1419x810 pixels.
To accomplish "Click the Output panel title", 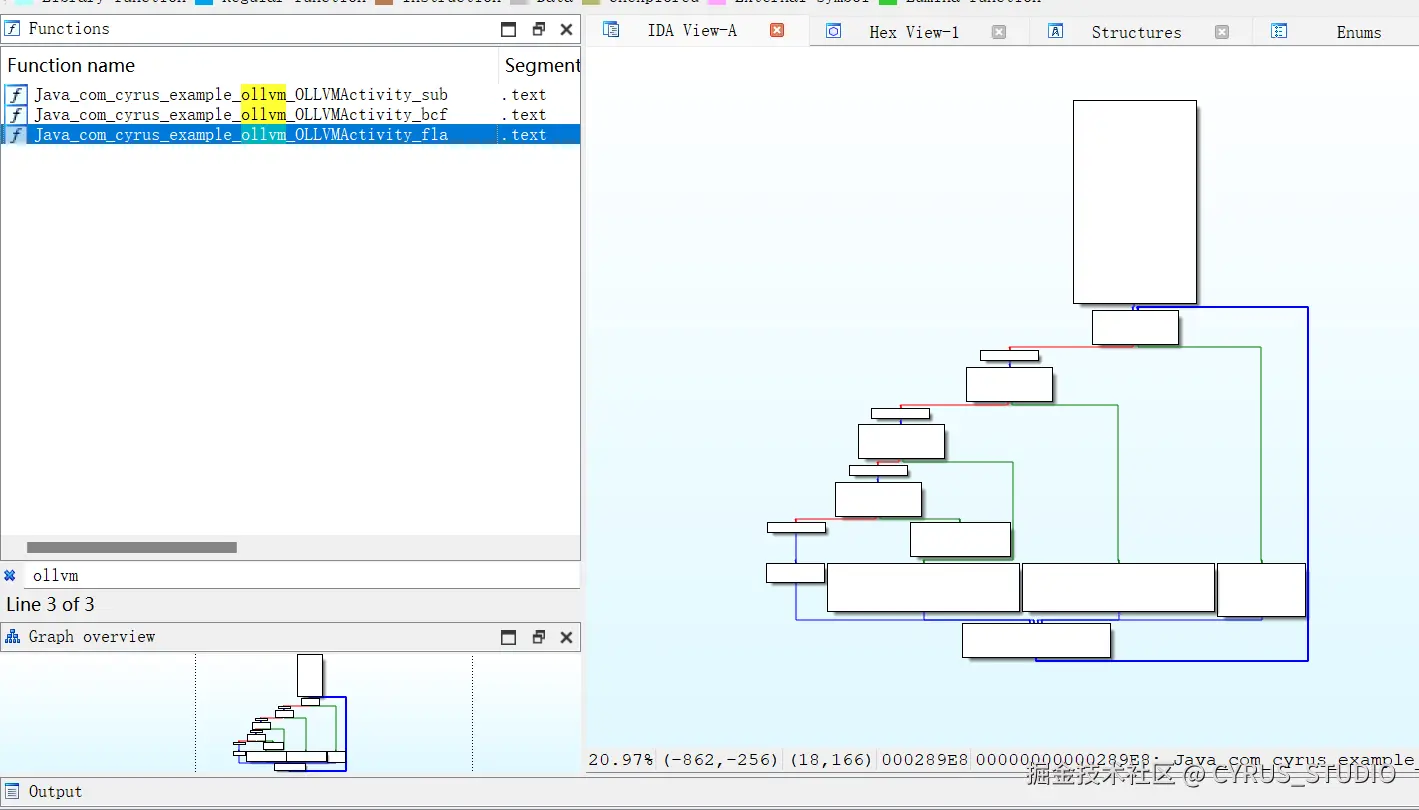I will (x=55, y=792).
